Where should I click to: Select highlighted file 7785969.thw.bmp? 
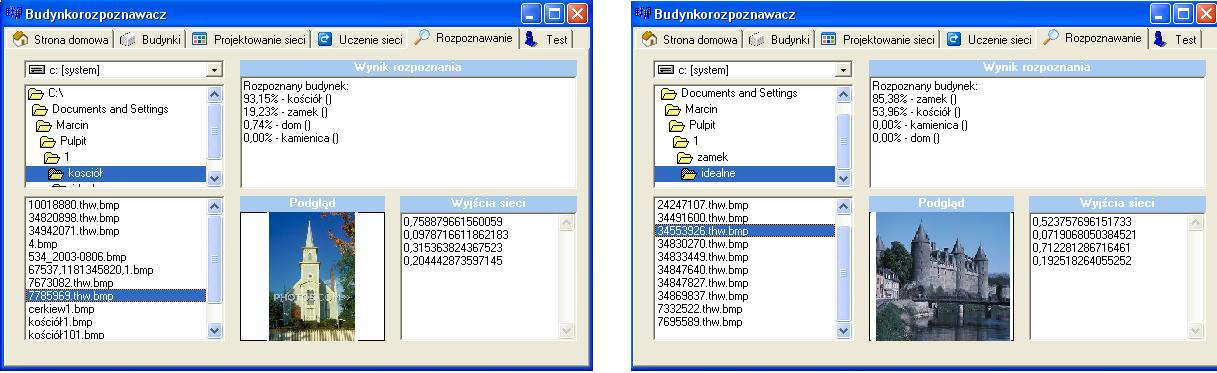click(x=116, y=296)
